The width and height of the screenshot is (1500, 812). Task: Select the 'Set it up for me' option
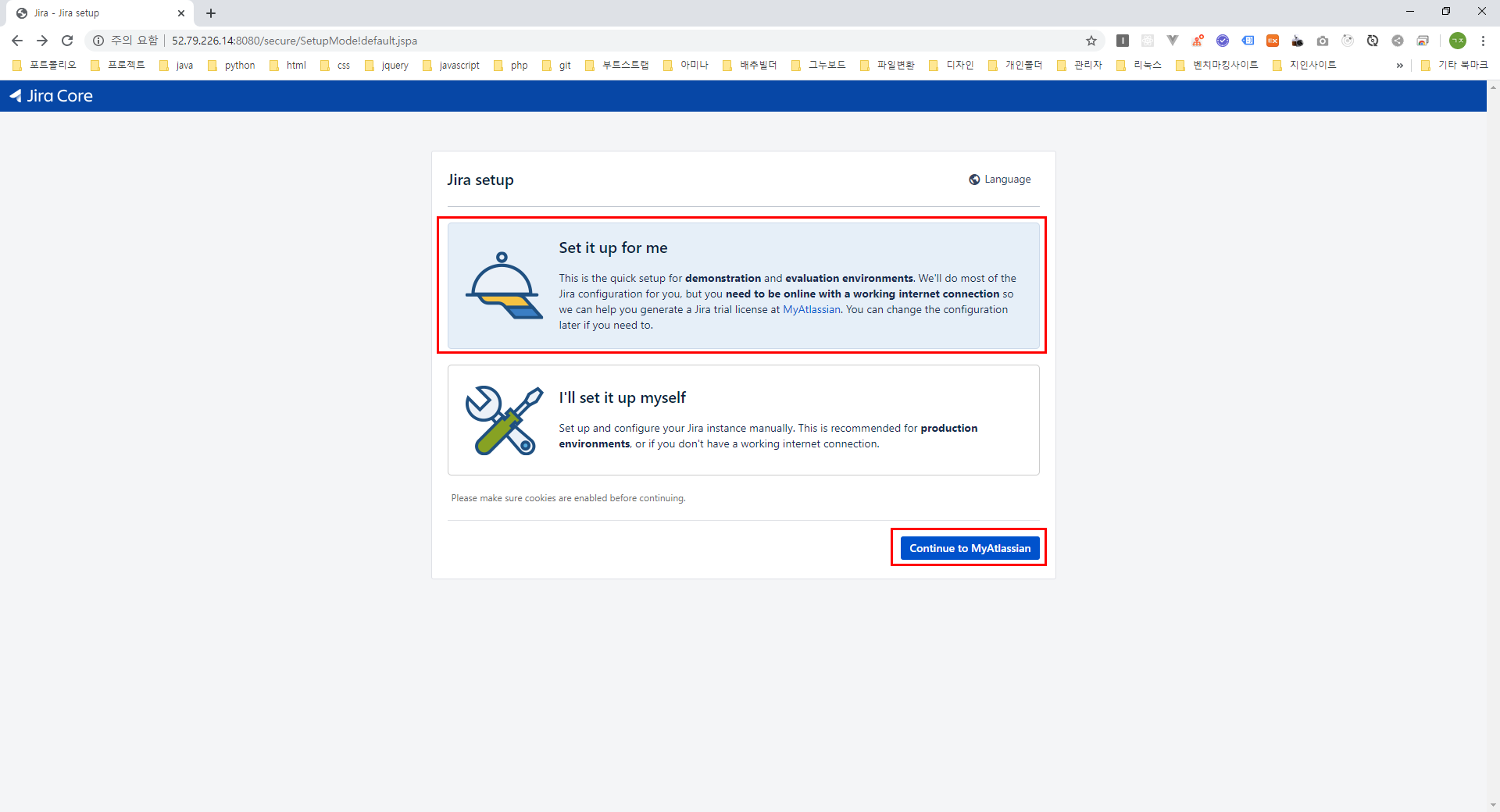[743, 286]
